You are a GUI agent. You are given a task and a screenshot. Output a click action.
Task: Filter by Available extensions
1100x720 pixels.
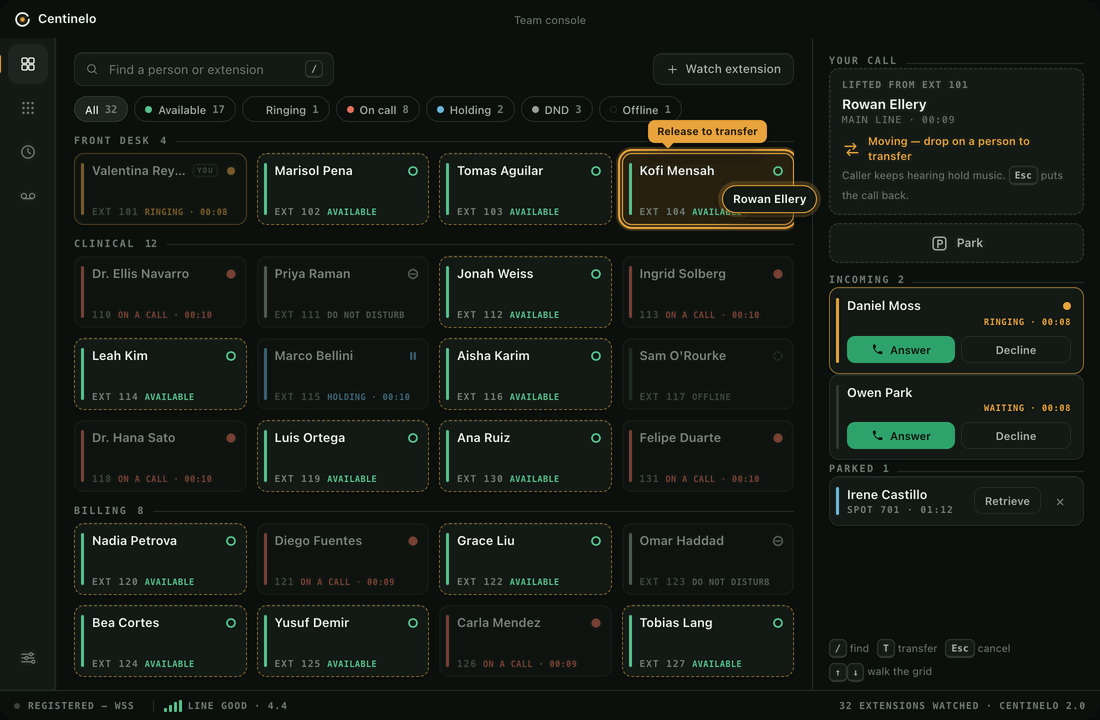(185, 109)
